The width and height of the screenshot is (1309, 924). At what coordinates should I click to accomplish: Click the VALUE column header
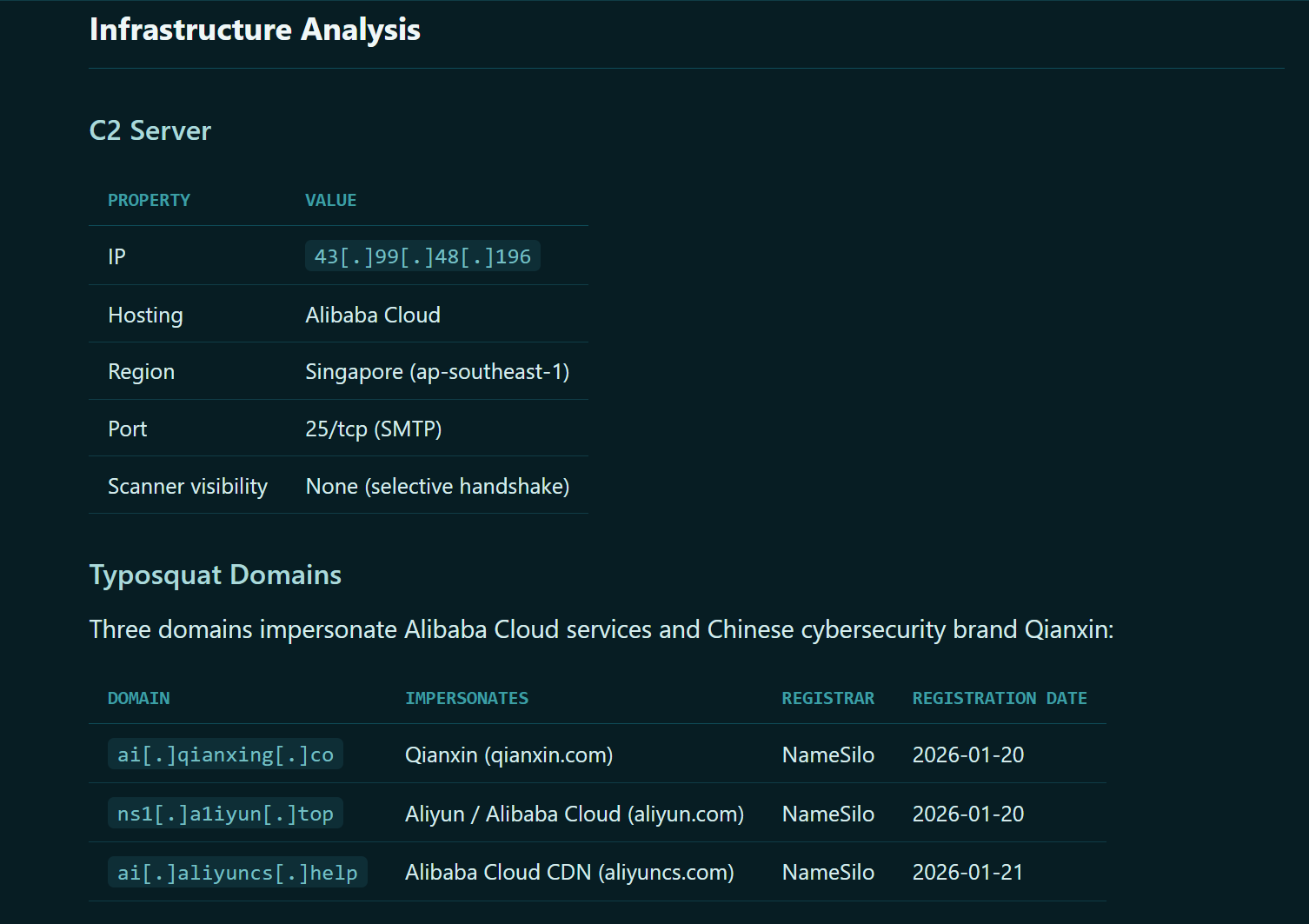pos(330,200)
